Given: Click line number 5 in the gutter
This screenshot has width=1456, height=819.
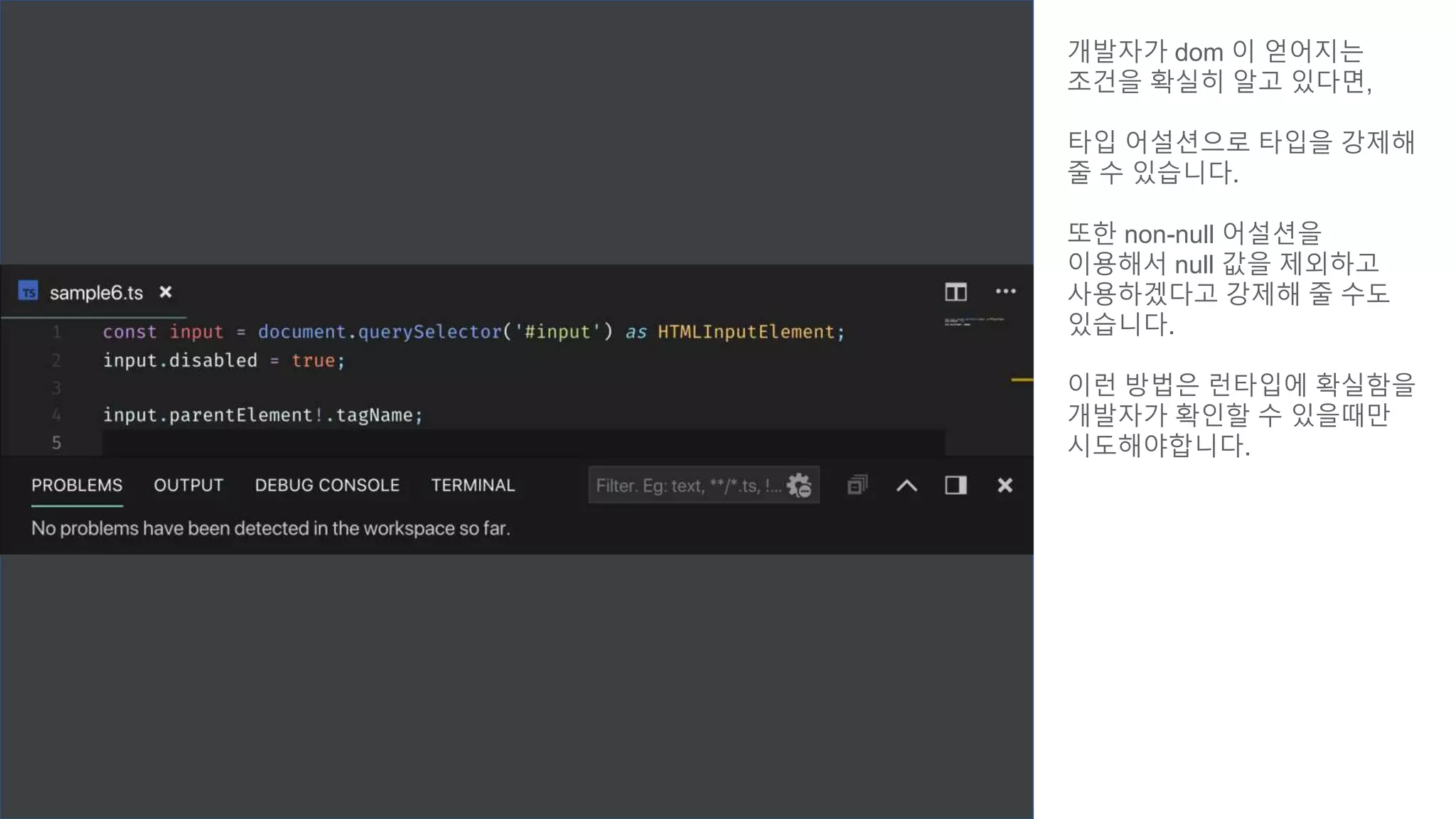Looking at the screenshot, I should point(56,442).
